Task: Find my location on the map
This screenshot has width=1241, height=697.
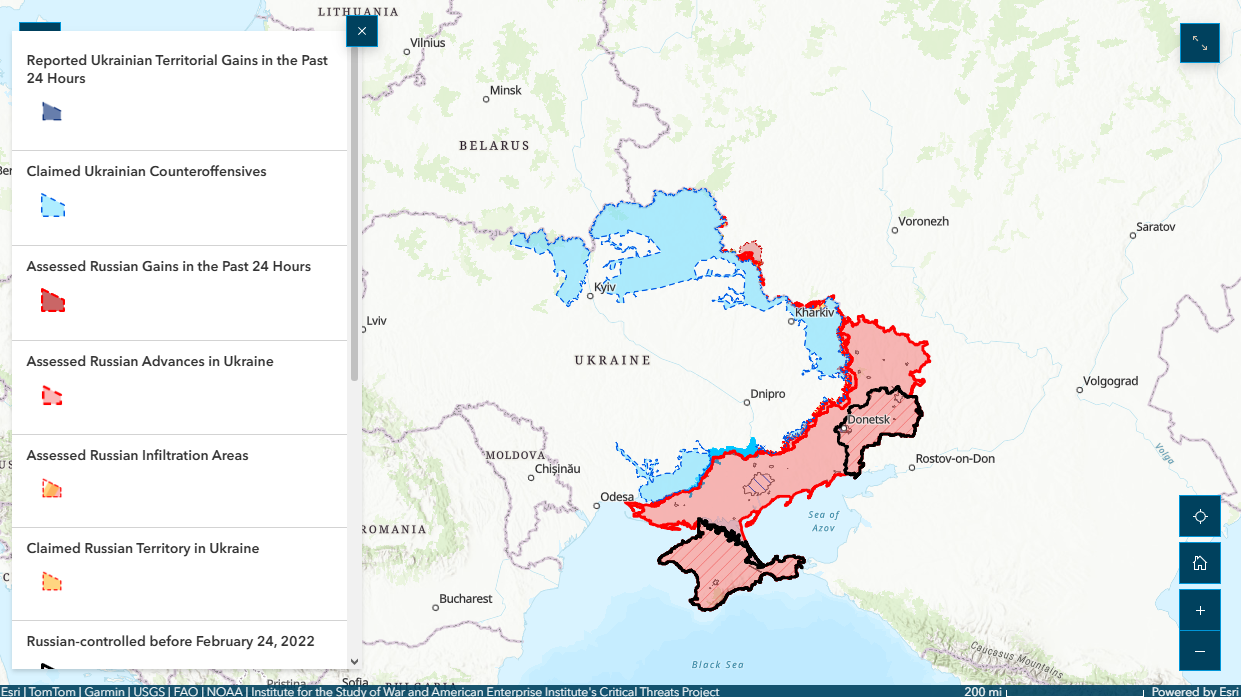Action: [1200, 516]
